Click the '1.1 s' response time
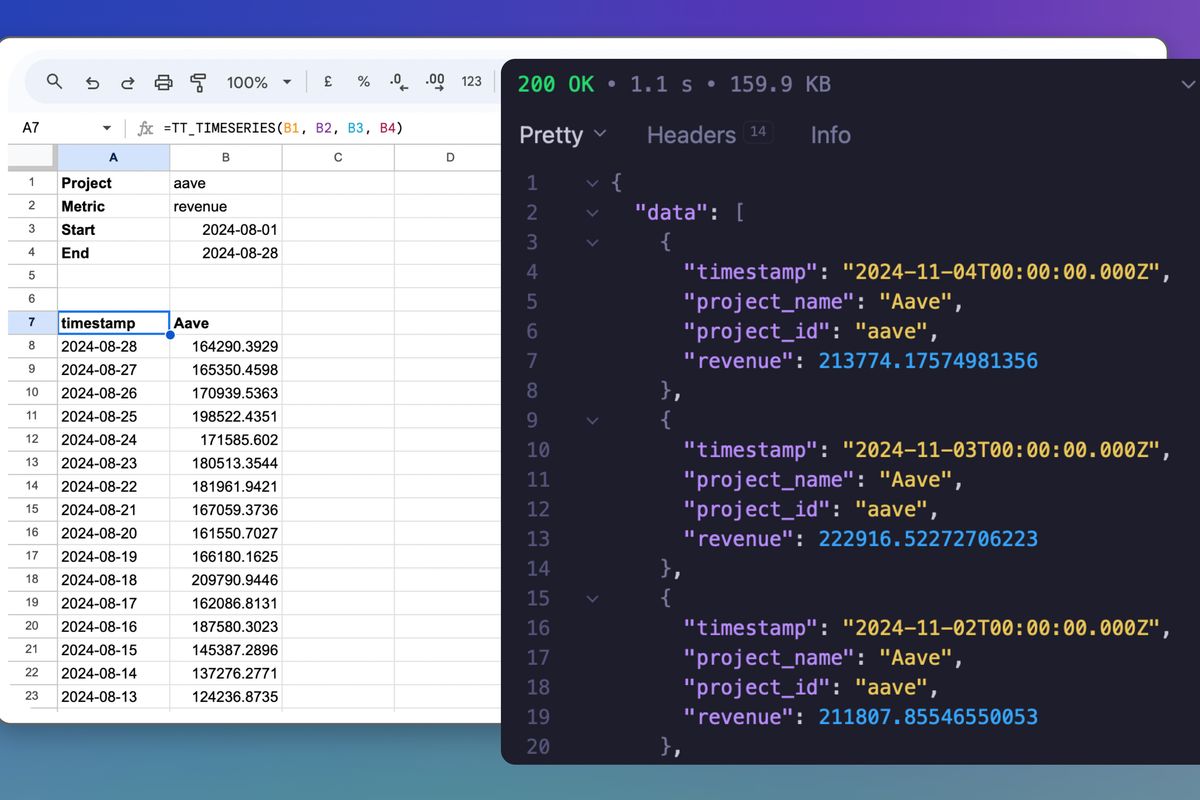1200x800 pixels. [661, 84]
